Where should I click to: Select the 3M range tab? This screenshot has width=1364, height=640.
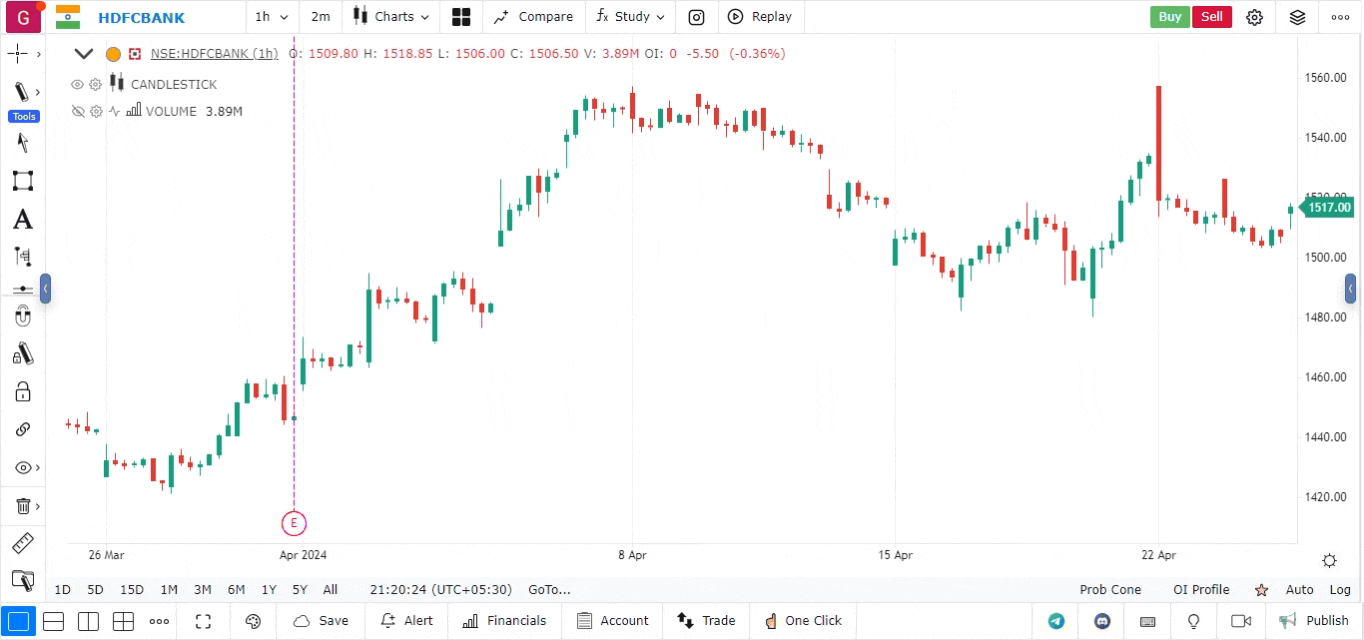coord(202,590)
